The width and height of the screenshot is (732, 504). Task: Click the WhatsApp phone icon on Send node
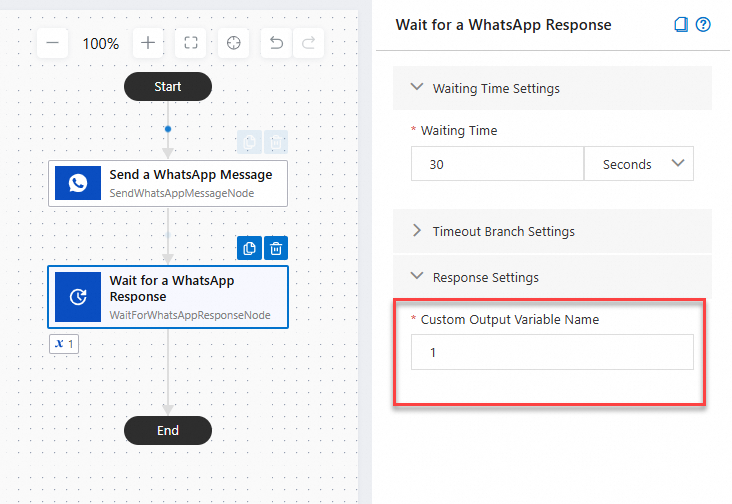[x=78, y=183]
